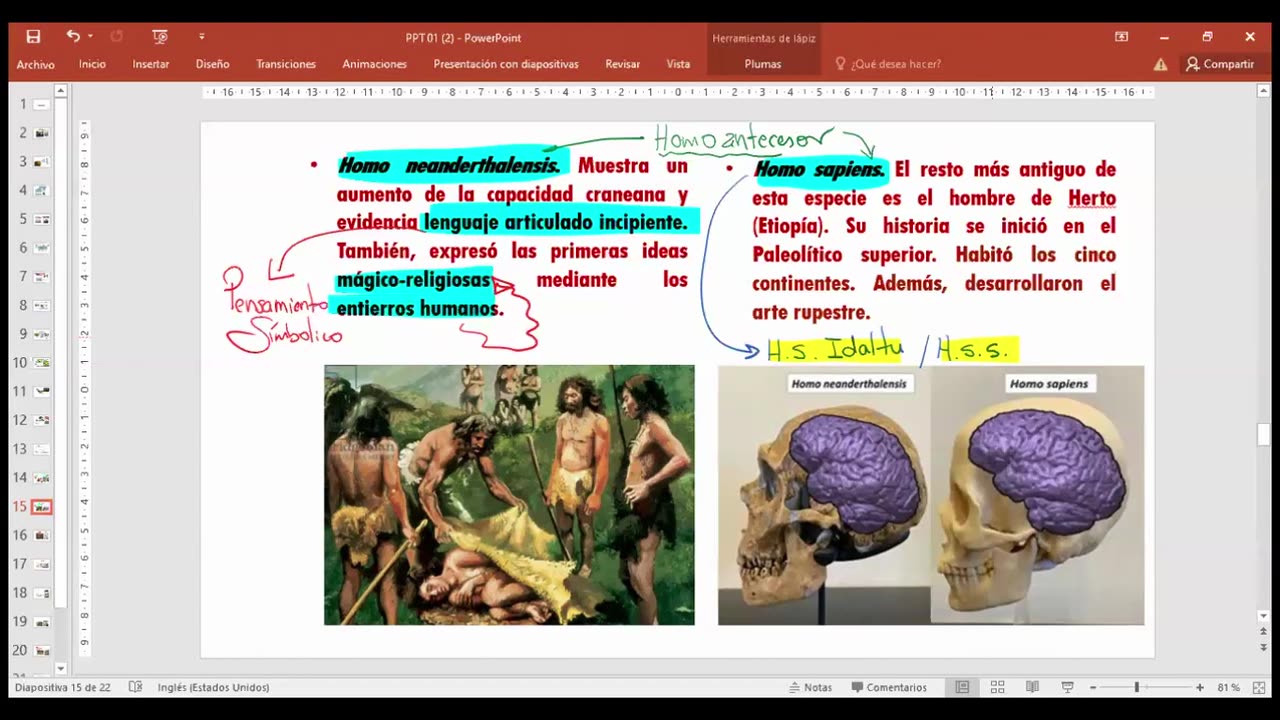The image size is (1280, 720).
Task: Select slide 6 thumbnail
Action: point(41,248)
